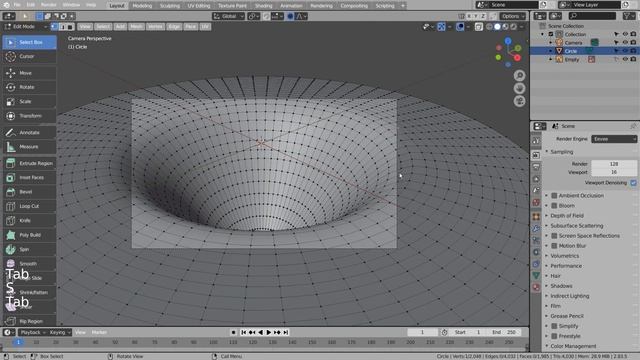Open the Vertex menu in viewport header
The image size is (640, 360).
[155, 27]
